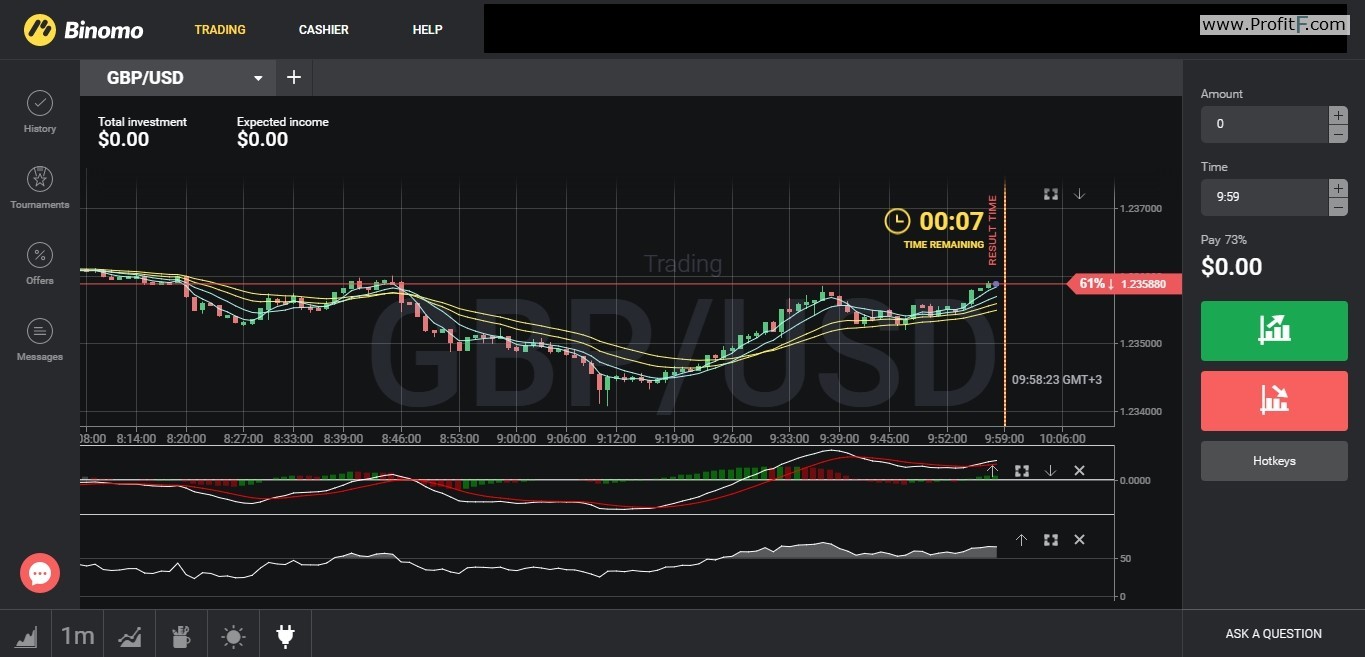The height and width of the screenshot is (657, 1365).
Task: Expand the GBP/USD asset dropdown
Action: pyautogui.click(x=258, y=78)
